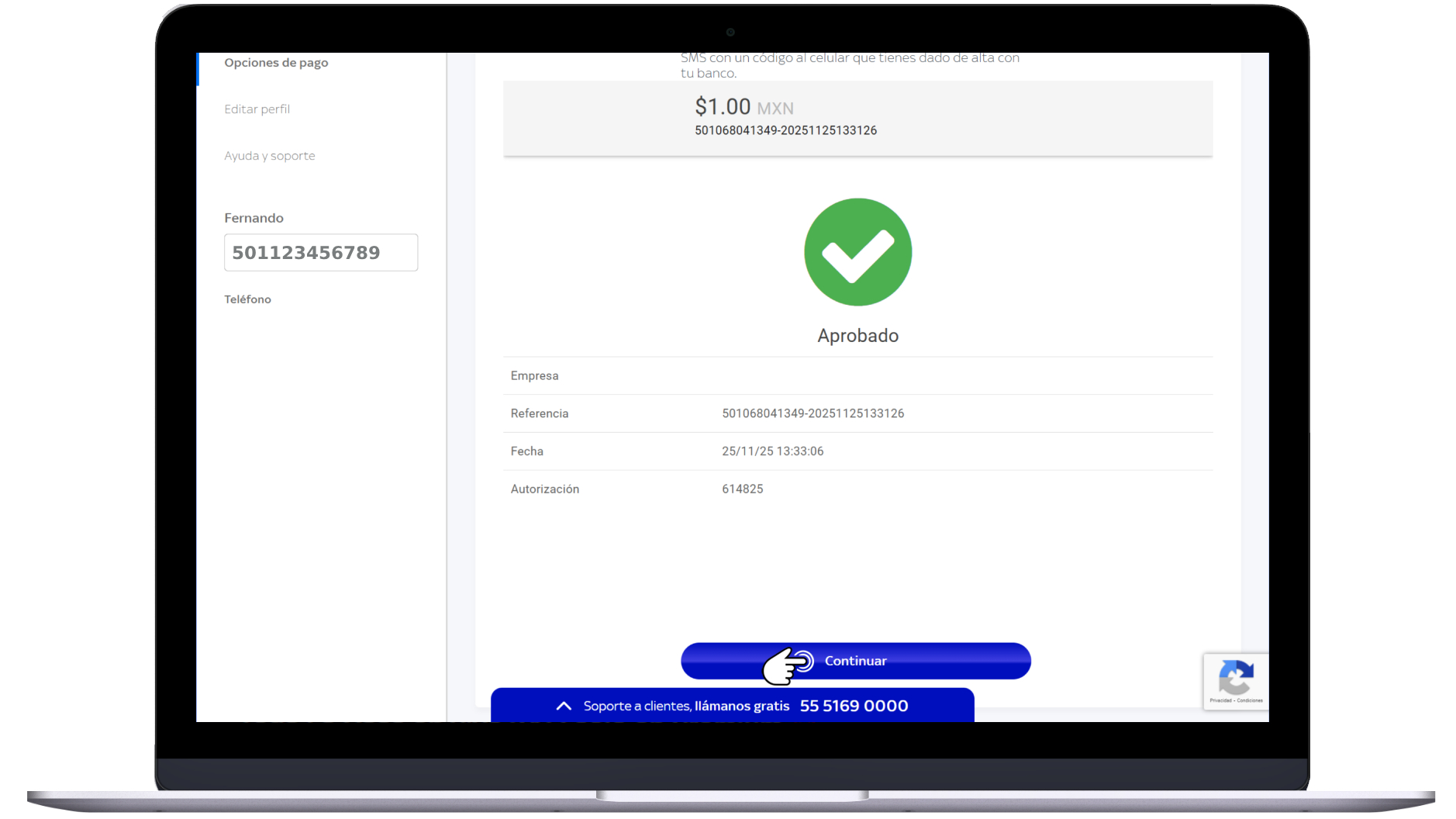The width and height of the screenshot is (1456, 819).
Task: Click the $1.00 MXN amount
Action: (x=744, y=107)
